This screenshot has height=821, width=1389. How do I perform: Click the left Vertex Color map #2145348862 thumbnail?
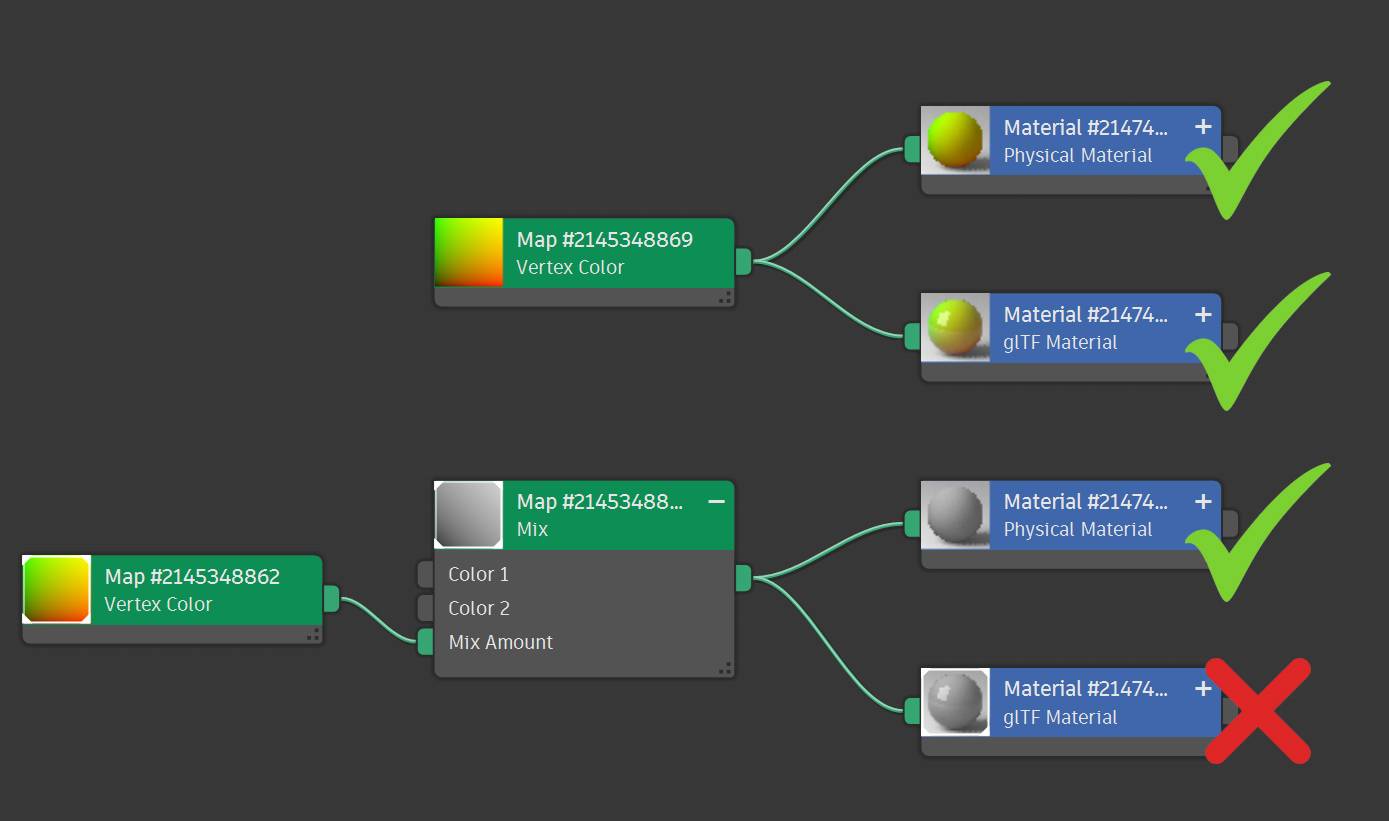(x=57, y=589)
